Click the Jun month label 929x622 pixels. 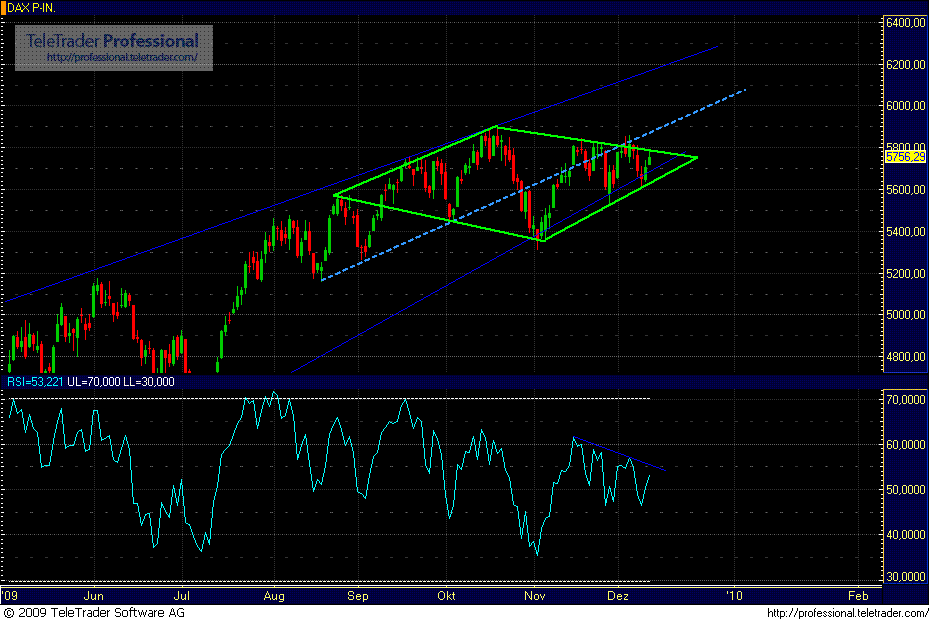(x=94, y=595)
